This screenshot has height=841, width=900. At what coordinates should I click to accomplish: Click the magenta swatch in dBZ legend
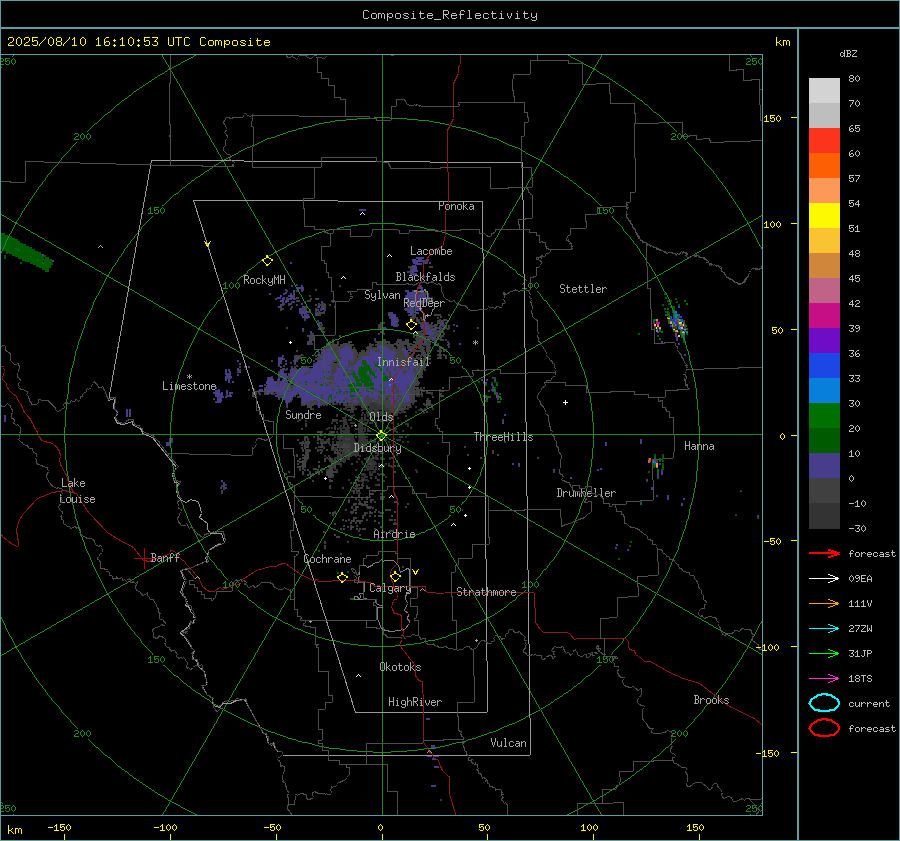click(x=824, y=315)
